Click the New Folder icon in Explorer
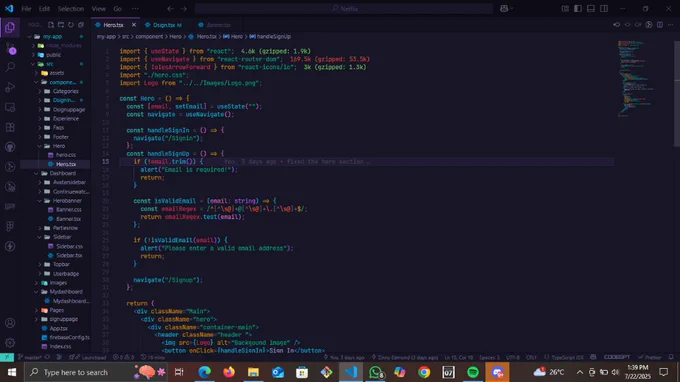 61,25
